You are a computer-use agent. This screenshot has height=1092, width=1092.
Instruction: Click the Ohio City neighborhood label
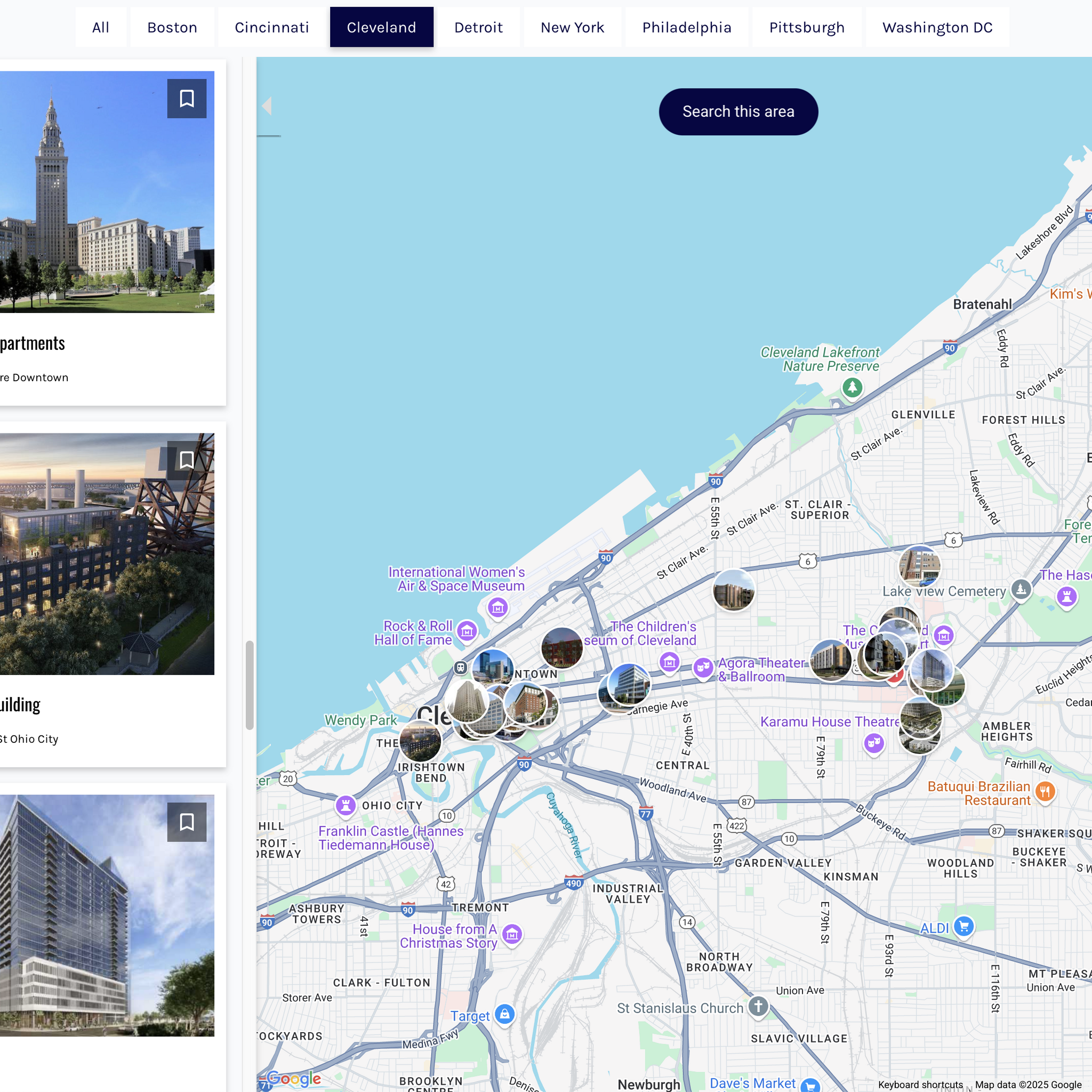pyautogui.click(x=392, y=806)
